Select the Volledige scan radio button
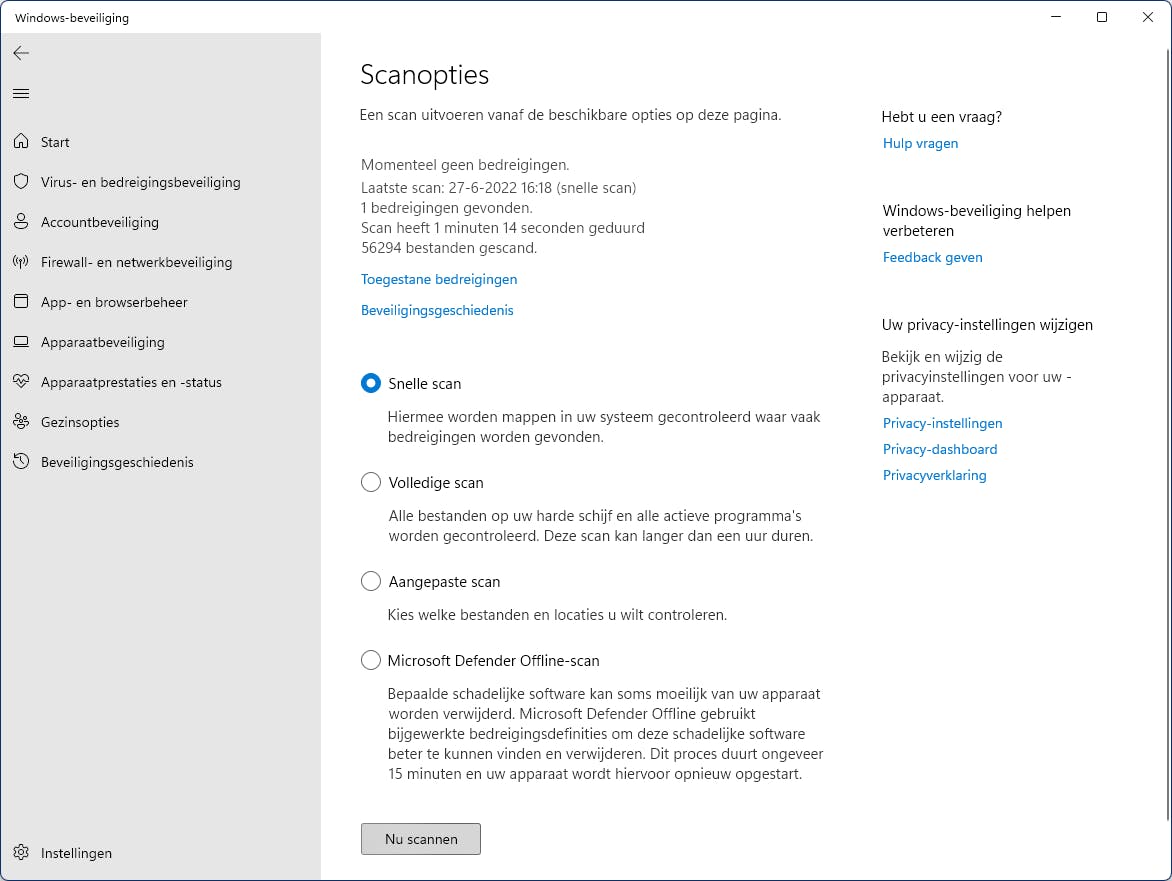 [x=371, y=482]
